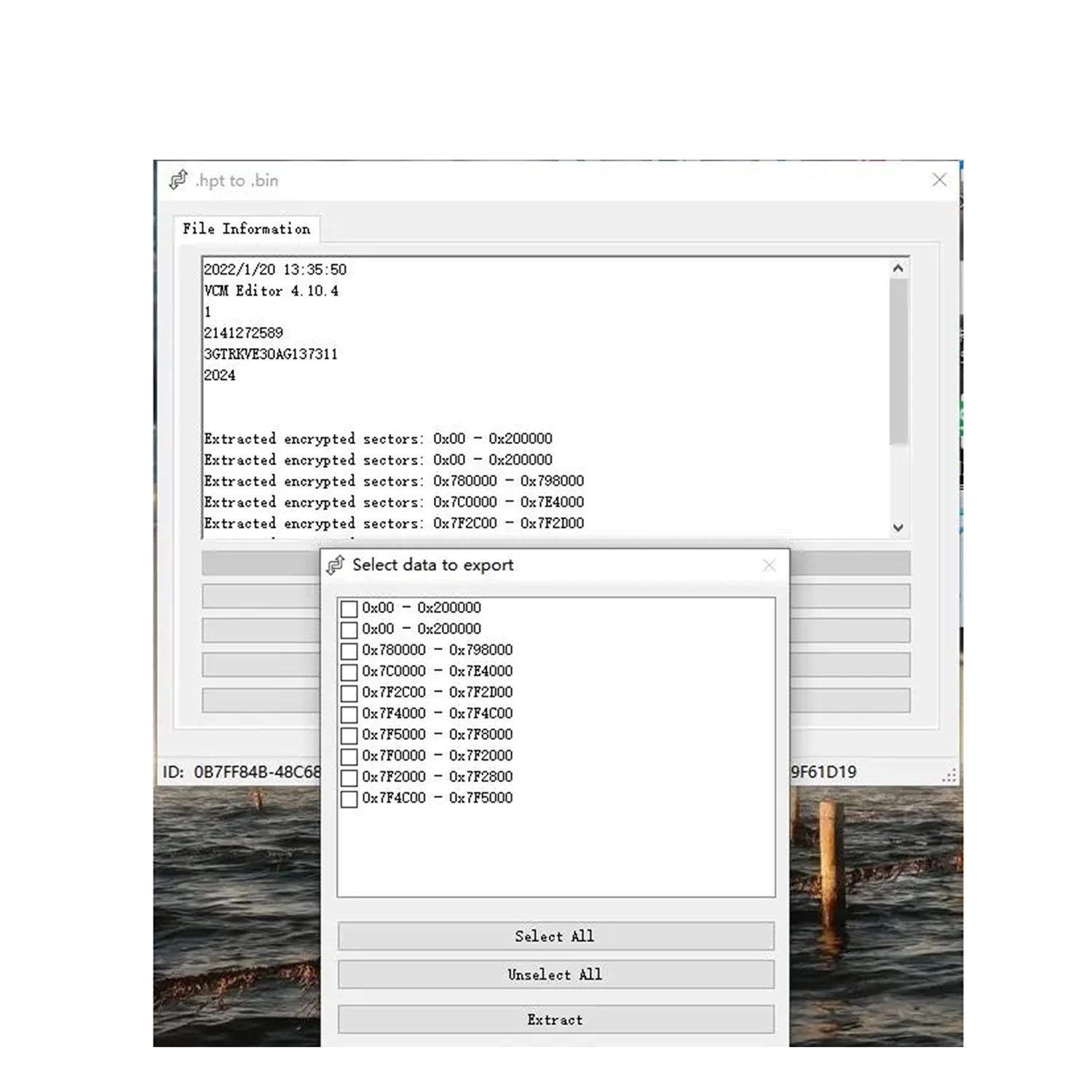Enable the 0x7F2C00 - 0x7F2D00 checkbox
Viewport: 1092px width, 1092px height.
[349, 693]
